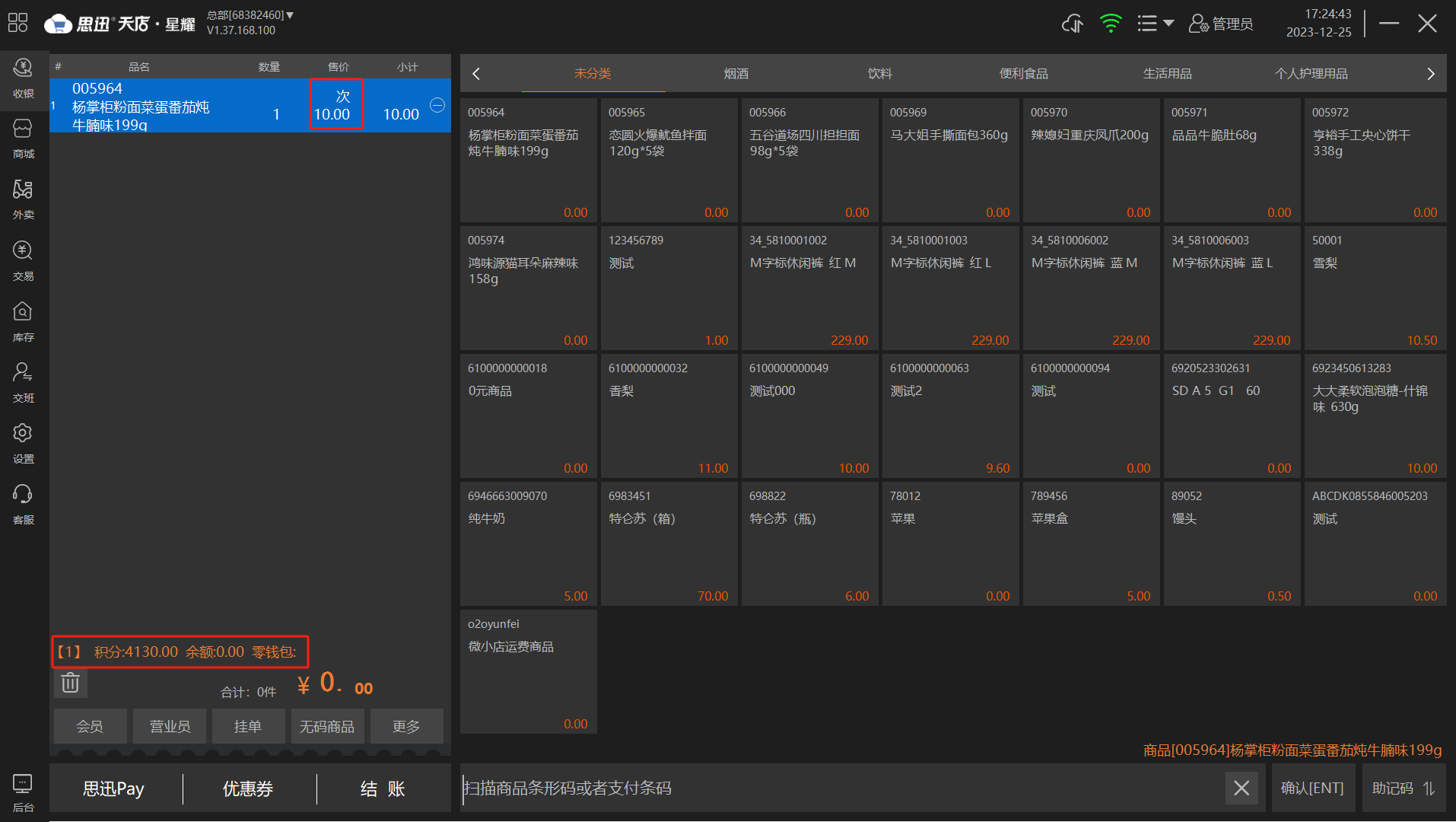1456x822 pixels.
Task: Open the list menu dropdown in top bar
Action: pos(1155,24)
